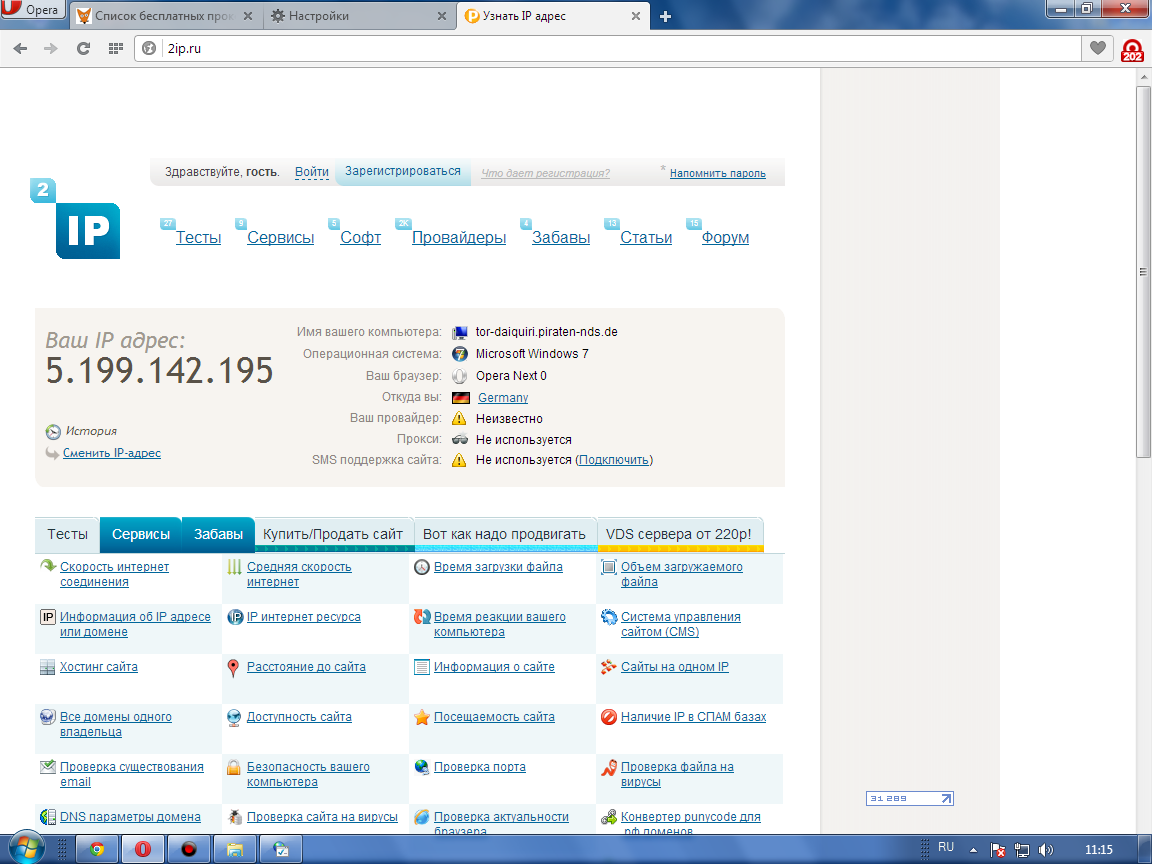Switch to the Настройки browser tab
The image size is (1152, 864).
coord(359,15)
